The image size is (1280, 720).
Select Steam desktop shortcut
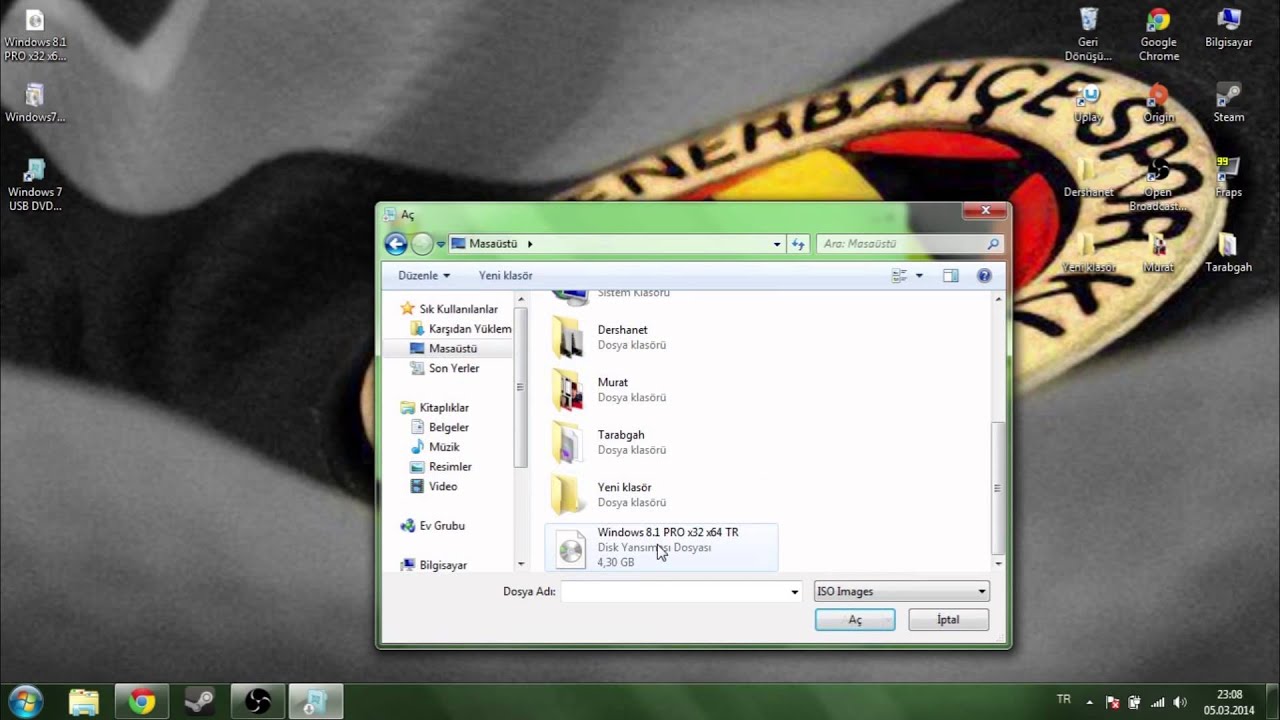tap(1228, 103)
